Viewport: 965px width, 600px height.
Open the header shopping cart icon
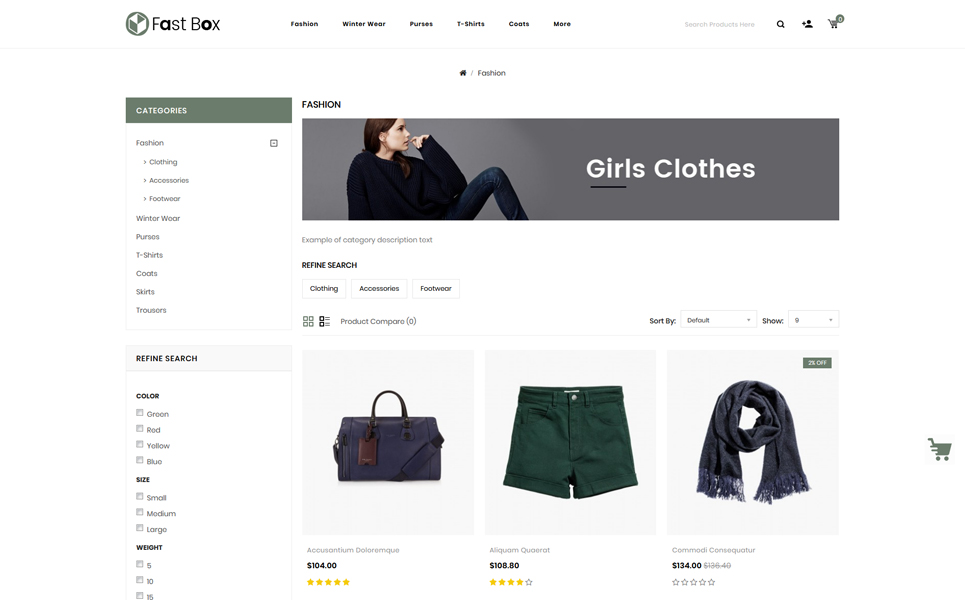click(835, 23)
